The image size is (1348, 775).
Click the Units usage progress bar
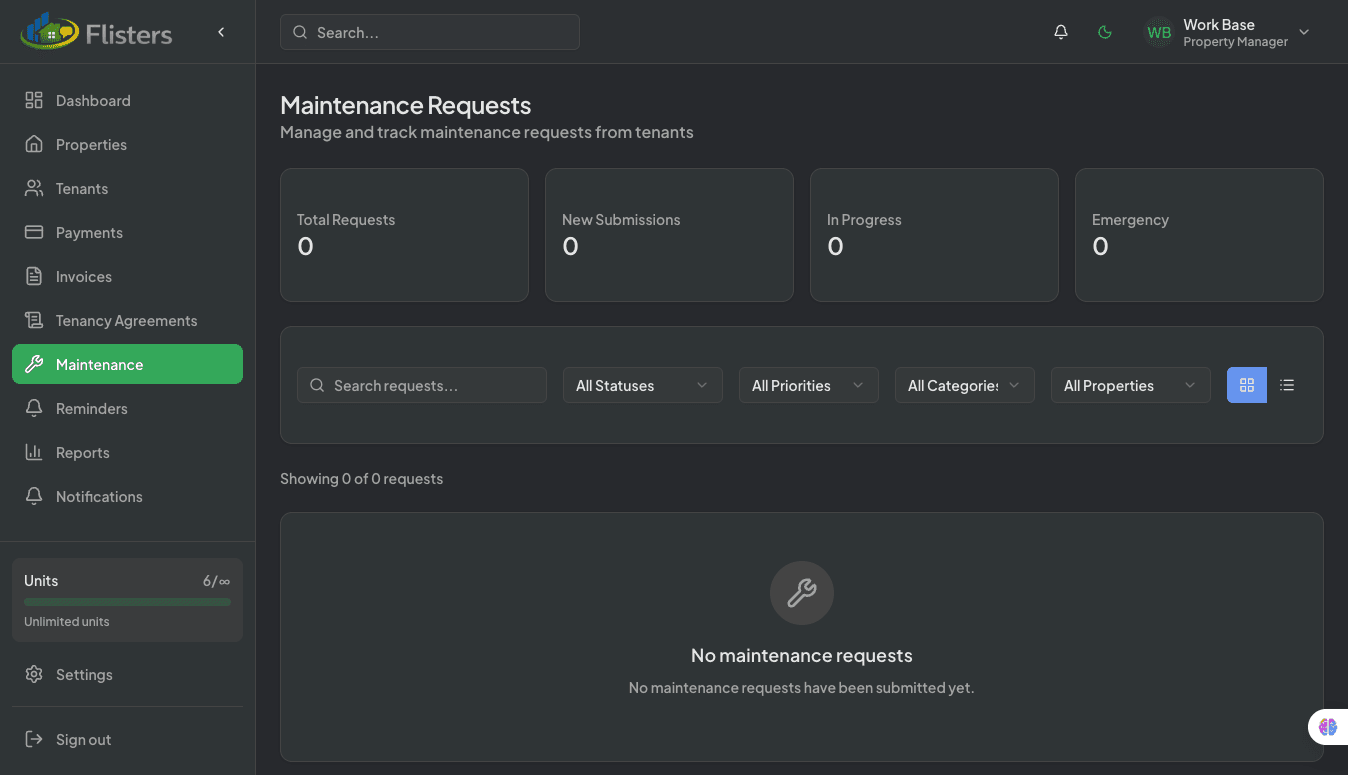pos(127,602)
